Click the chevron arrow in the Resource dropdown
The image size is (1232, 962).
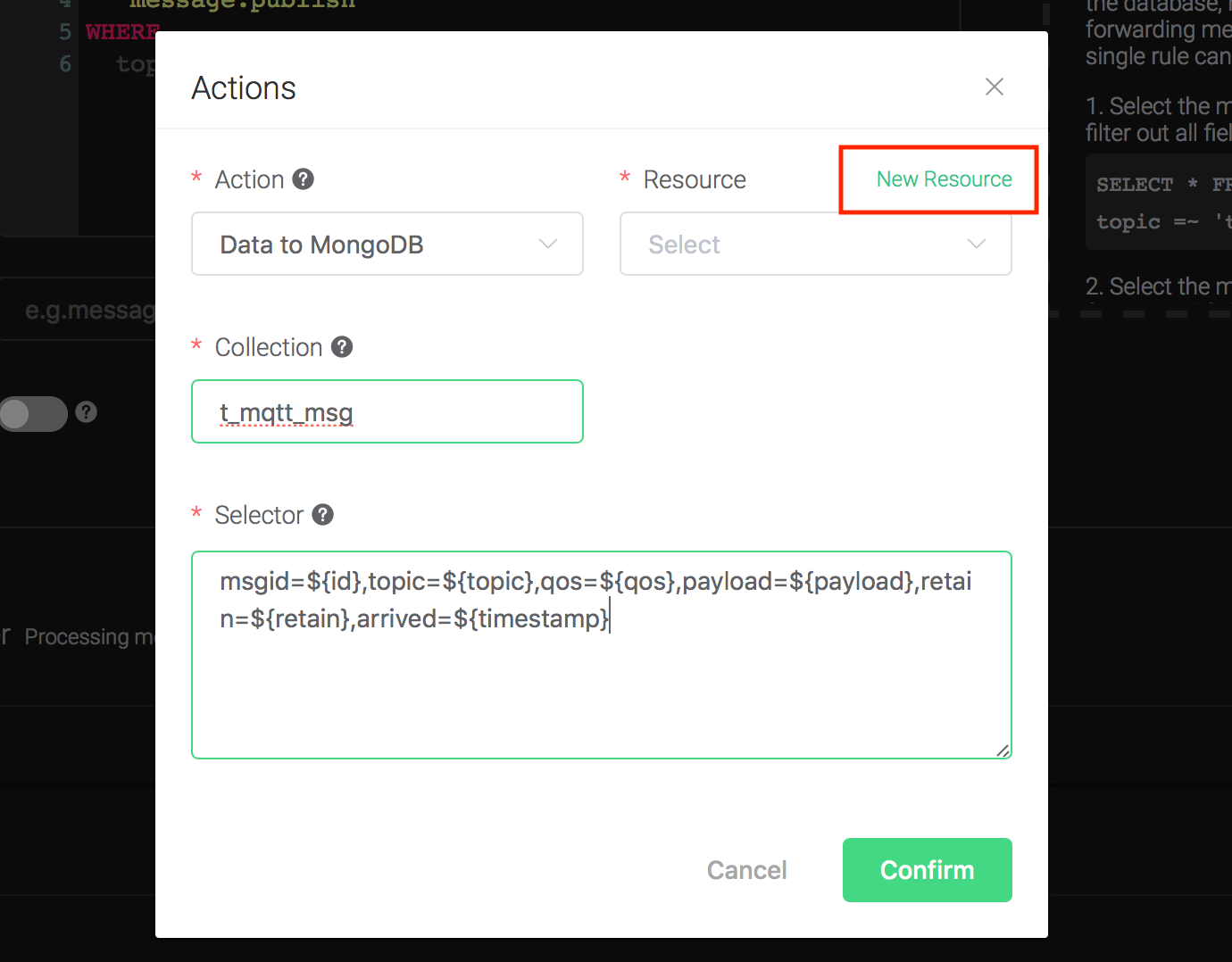coord(977,245)
